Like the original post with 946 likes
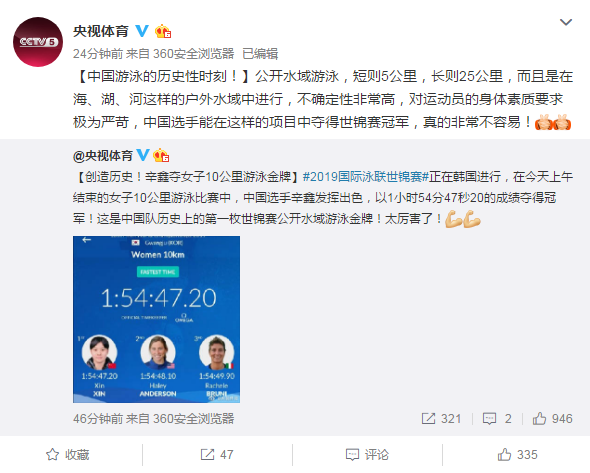This screenshot has height=473, width=590. tap(552, 418)
